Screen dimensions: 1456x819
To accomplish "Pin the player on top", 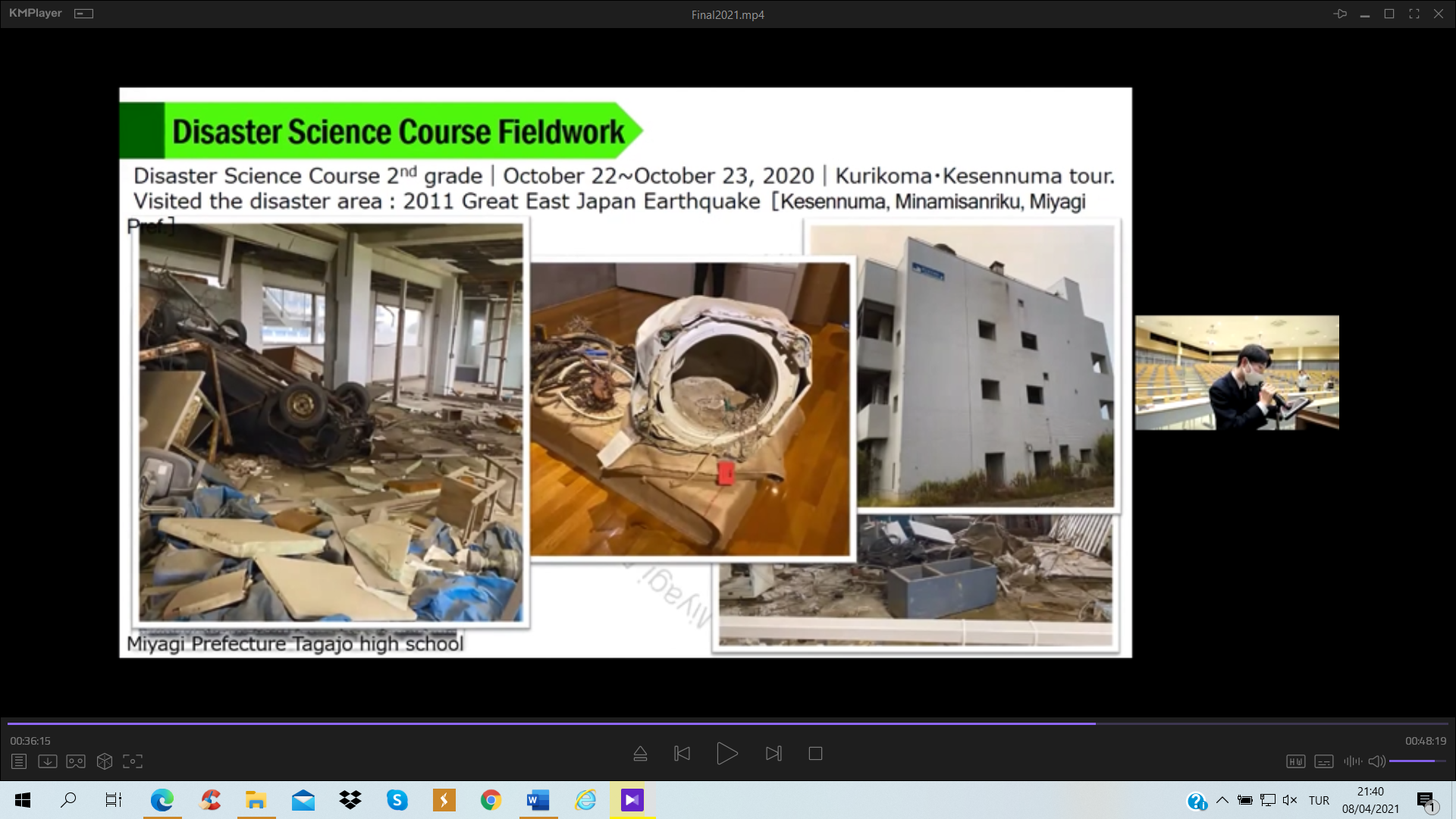I will (x=1340, y=14).
